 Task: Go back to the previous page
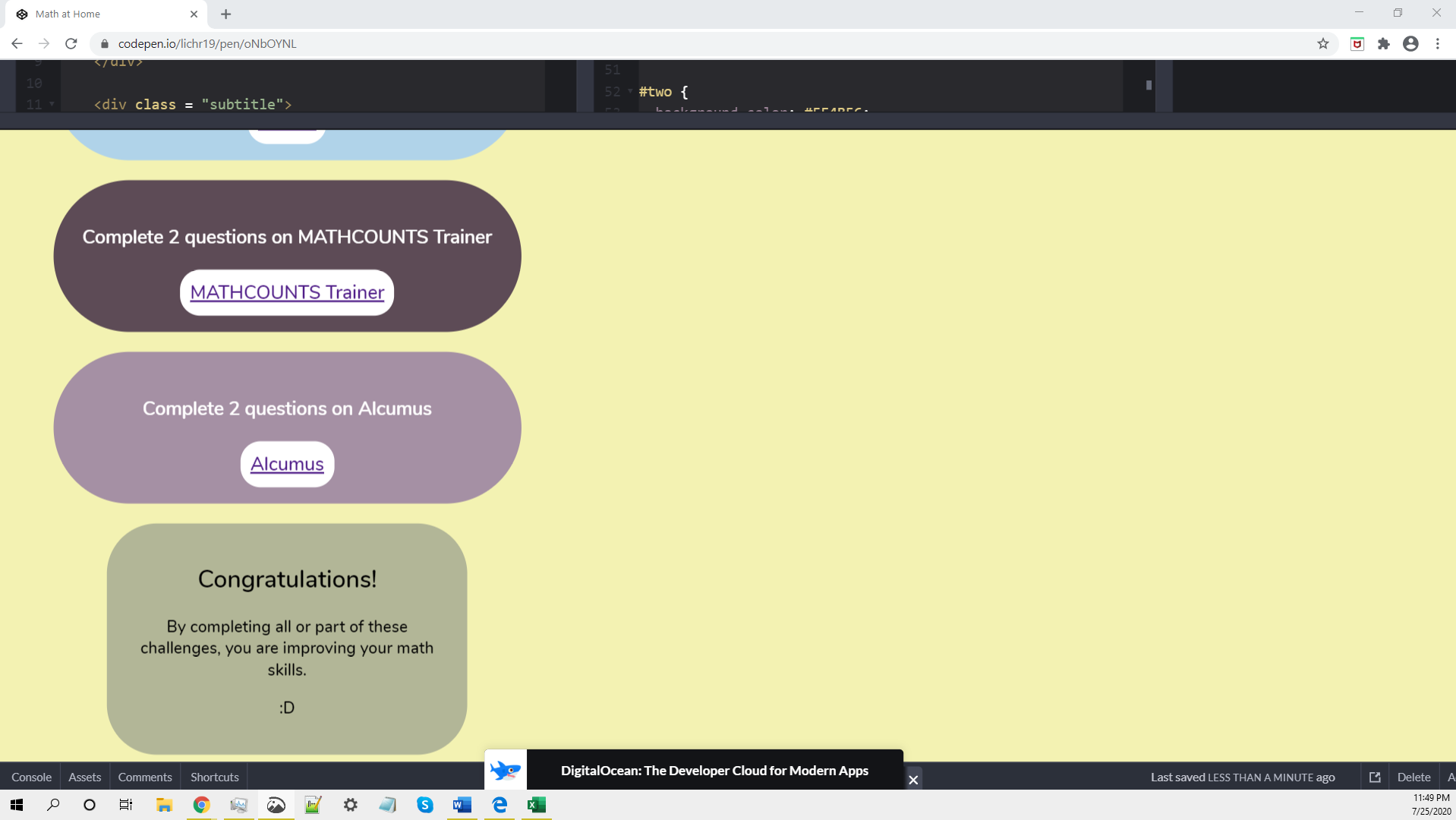pyautogui.click(x=17, y=44)
